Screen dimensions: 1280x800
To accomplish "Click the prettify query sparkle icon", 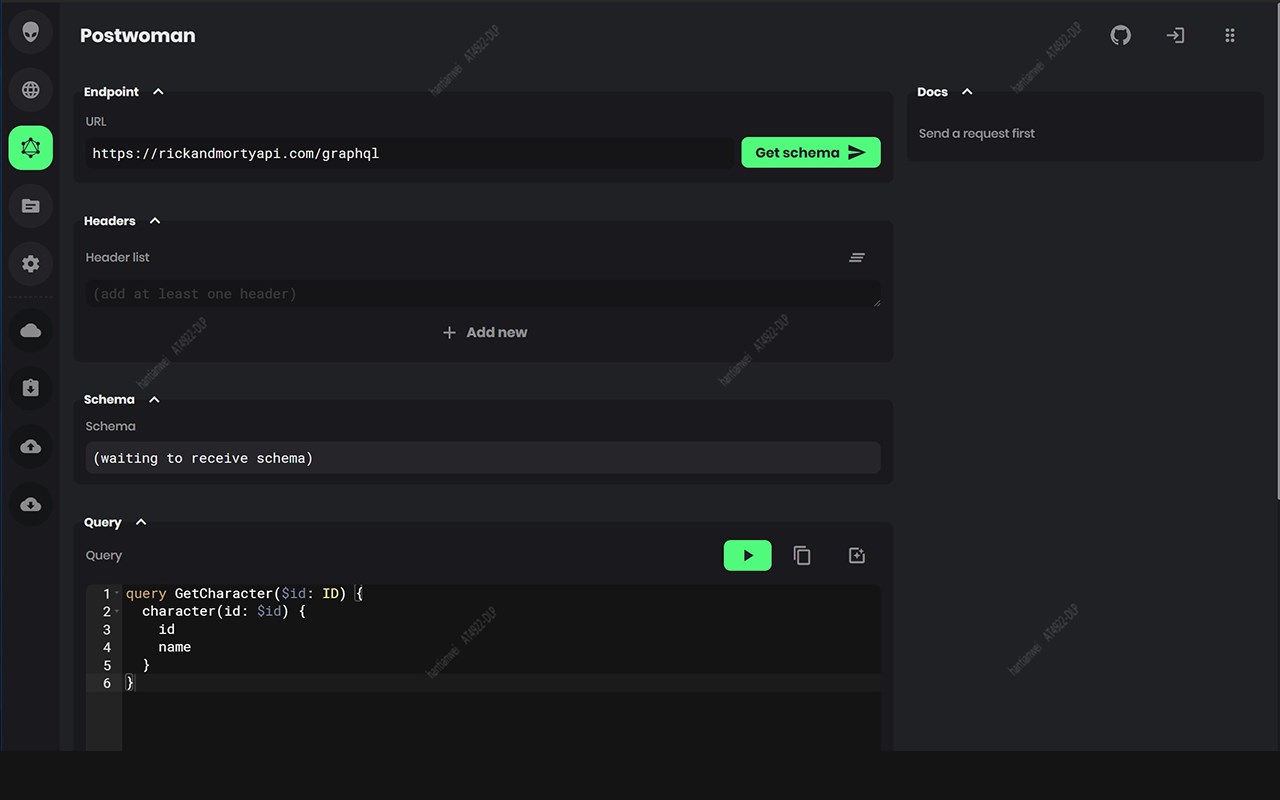I will tap(857, 556).
